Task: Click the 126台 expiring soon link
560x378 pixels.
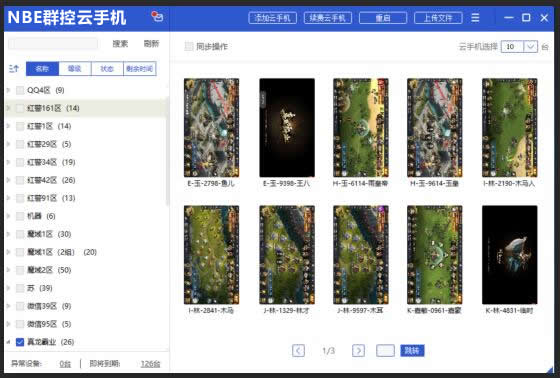Action: tap(150, 364)
